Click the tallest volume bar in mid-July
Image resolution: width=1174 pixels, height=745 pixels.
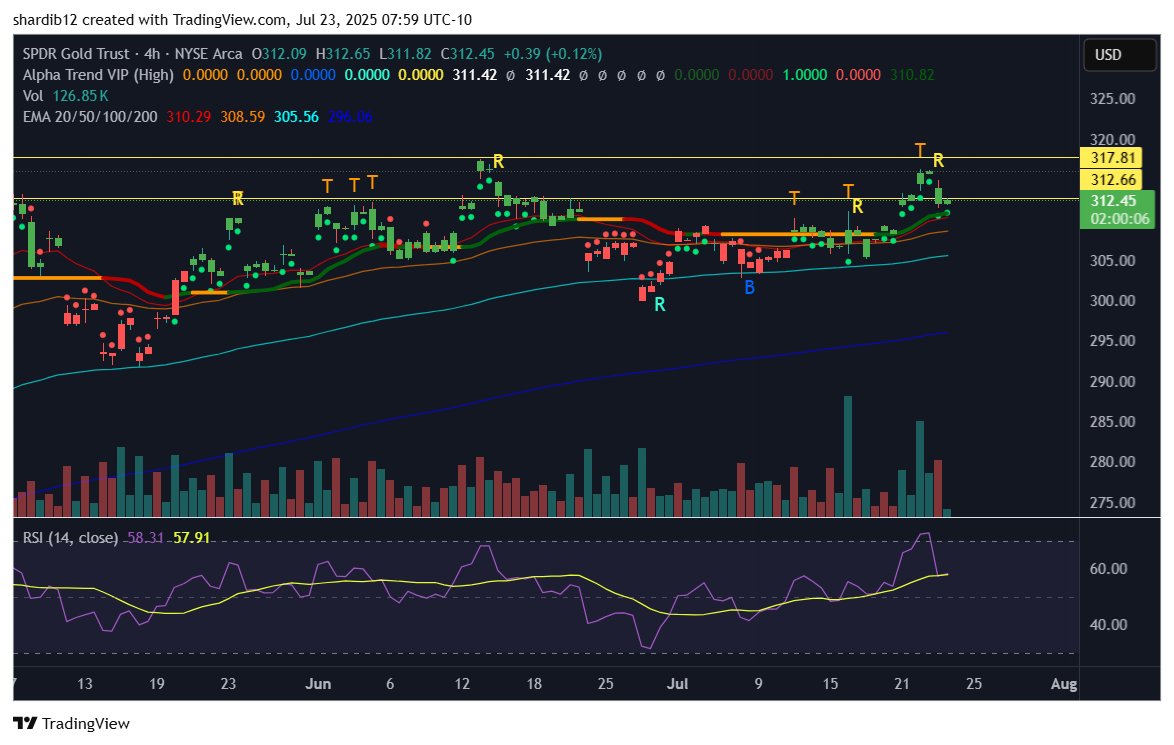tap(848, 456)
